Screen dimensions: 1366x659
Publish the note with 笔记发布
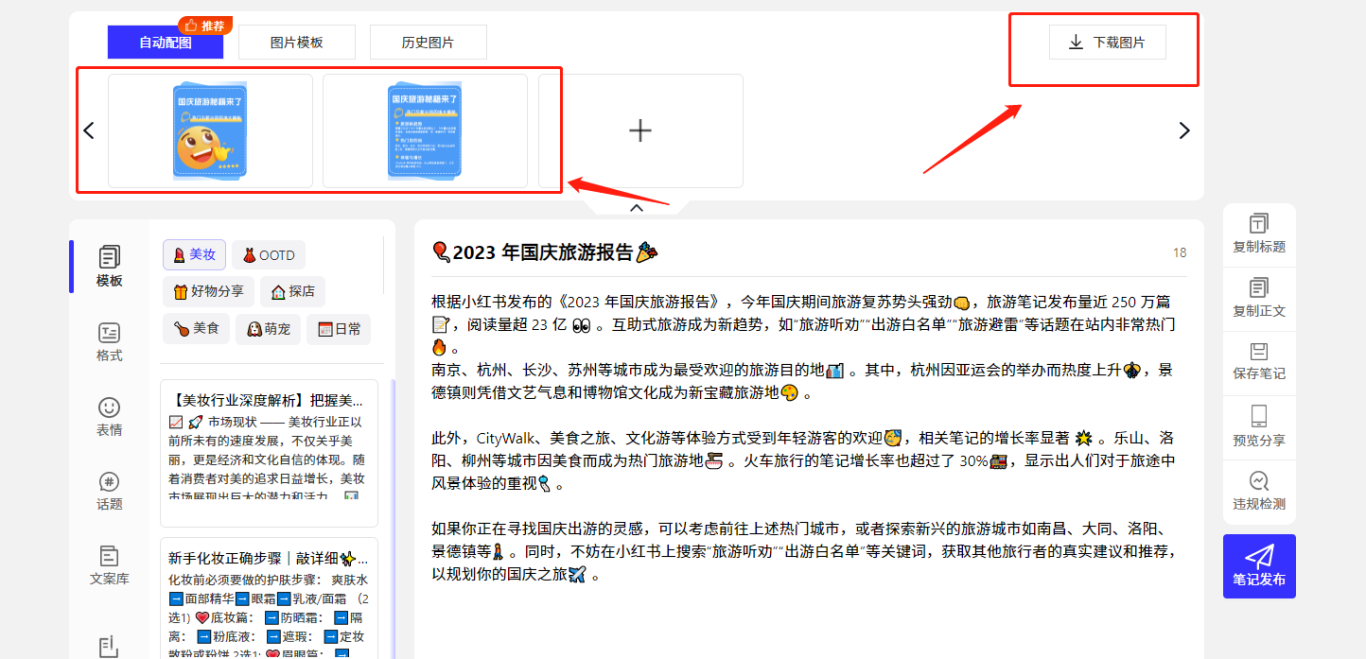tap(1259, 566)
